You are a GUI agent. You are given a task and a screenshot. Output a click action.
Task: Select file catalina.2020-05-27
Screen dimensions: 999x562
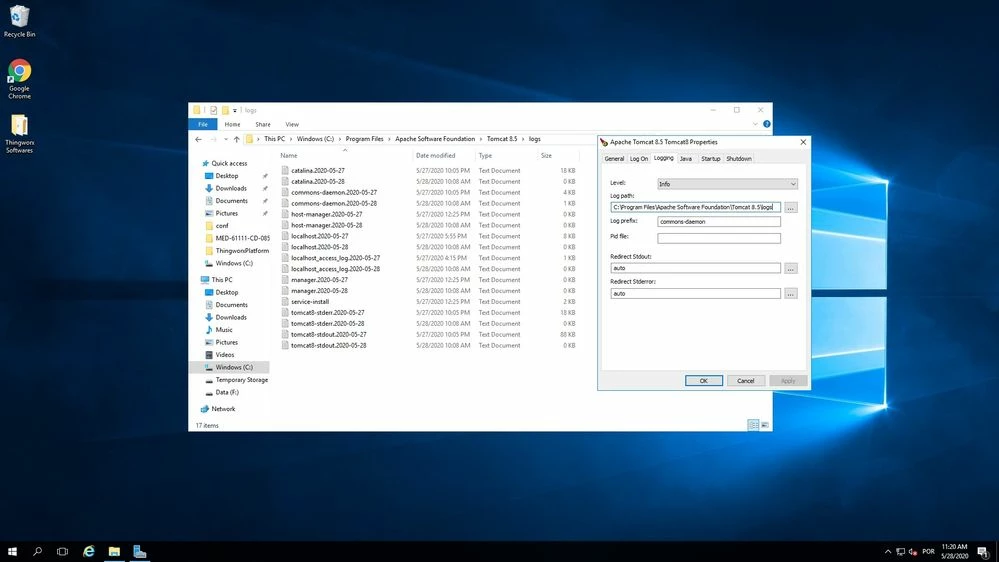[x=317, y=171]
